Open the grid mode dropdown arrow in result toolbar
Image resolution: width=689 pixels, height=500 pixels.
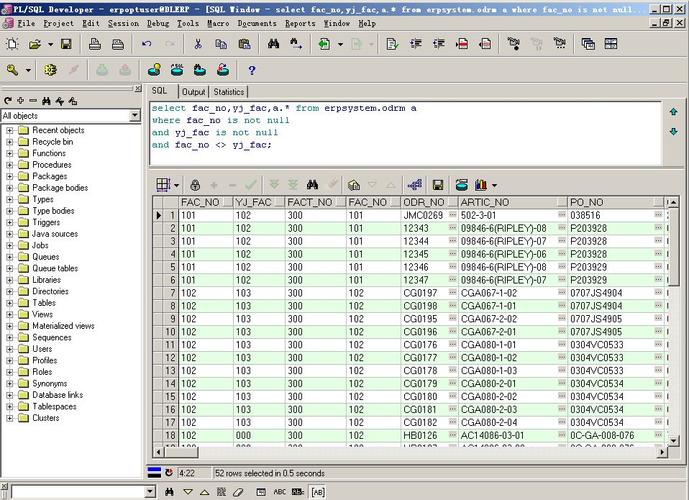[x=177, y=185]
